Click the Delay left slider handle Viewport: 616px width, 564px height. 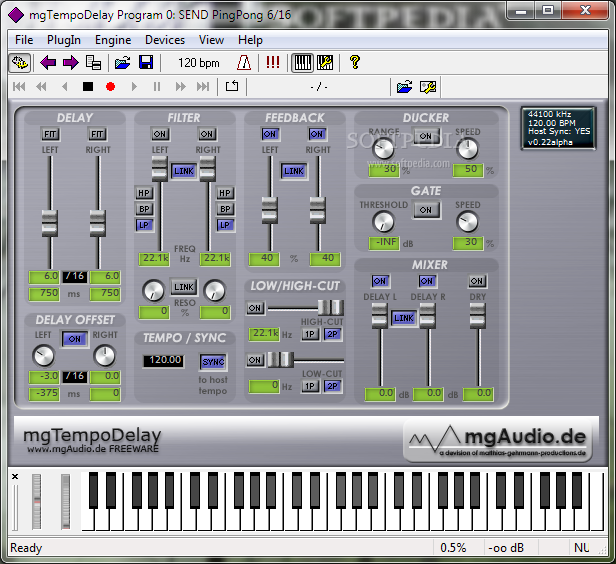coord(50,224)
